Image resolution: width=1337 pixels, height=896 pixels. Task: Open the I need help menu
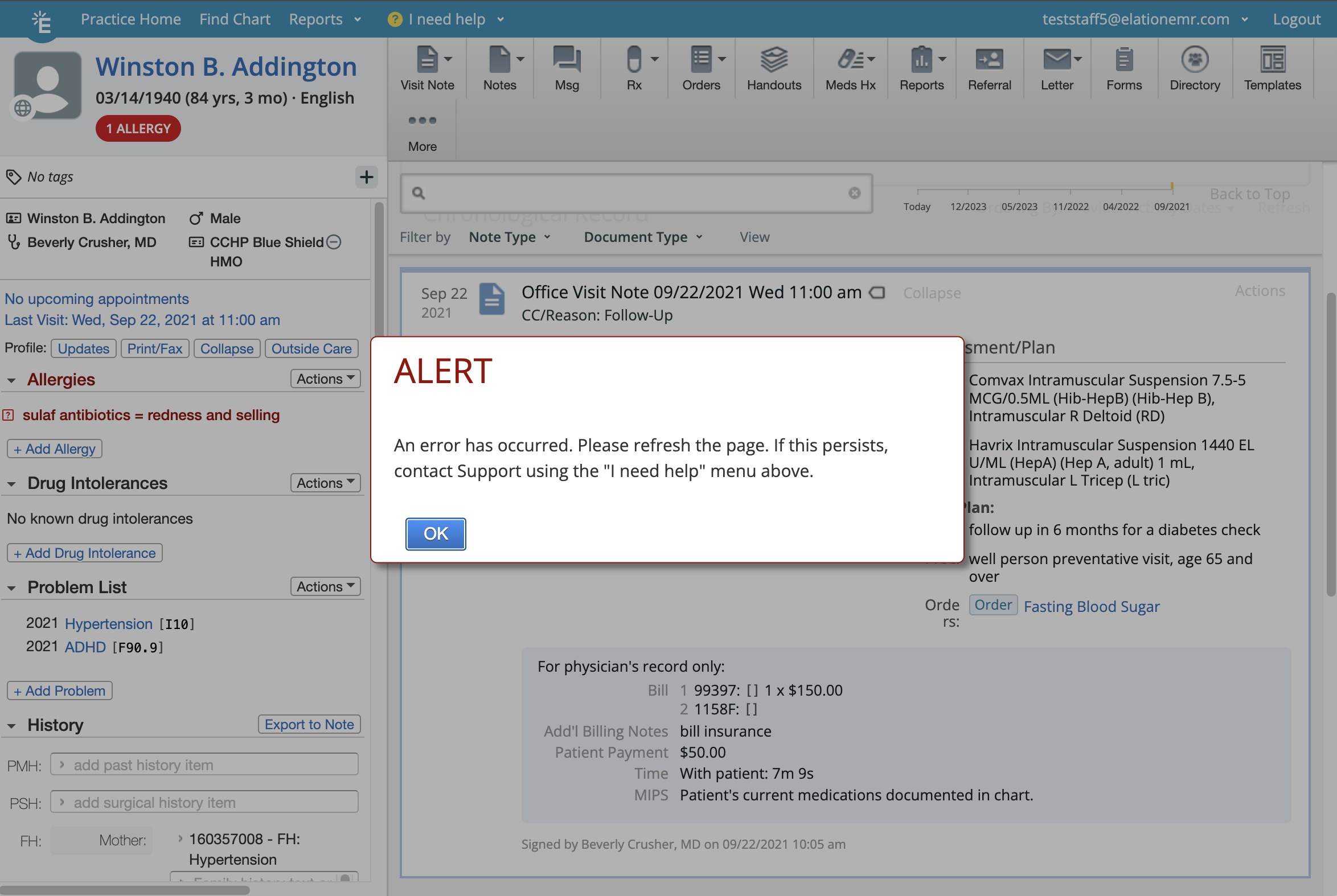[446, 19]
